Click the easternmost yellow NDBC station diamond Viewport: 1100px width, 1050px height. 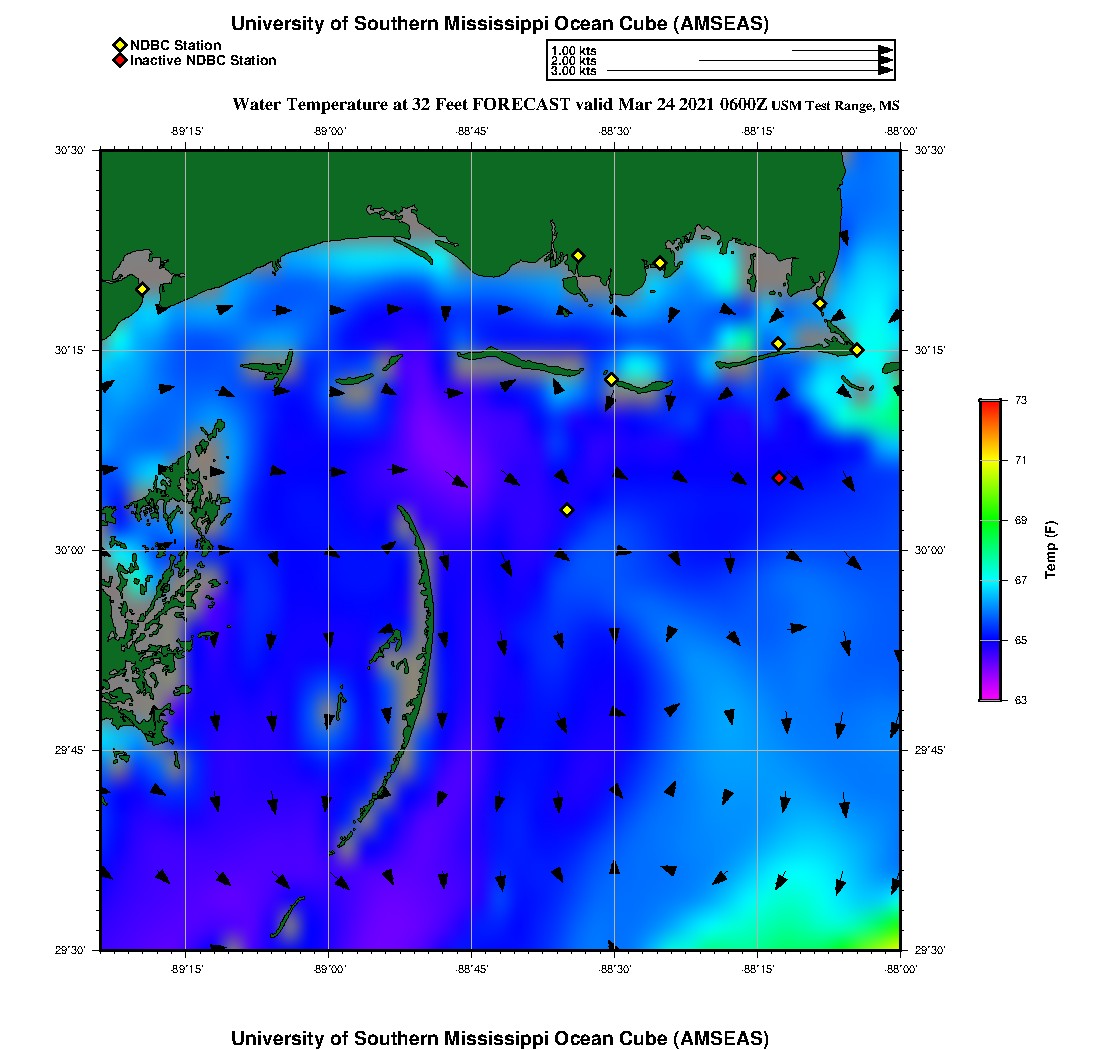coord(857,349)
